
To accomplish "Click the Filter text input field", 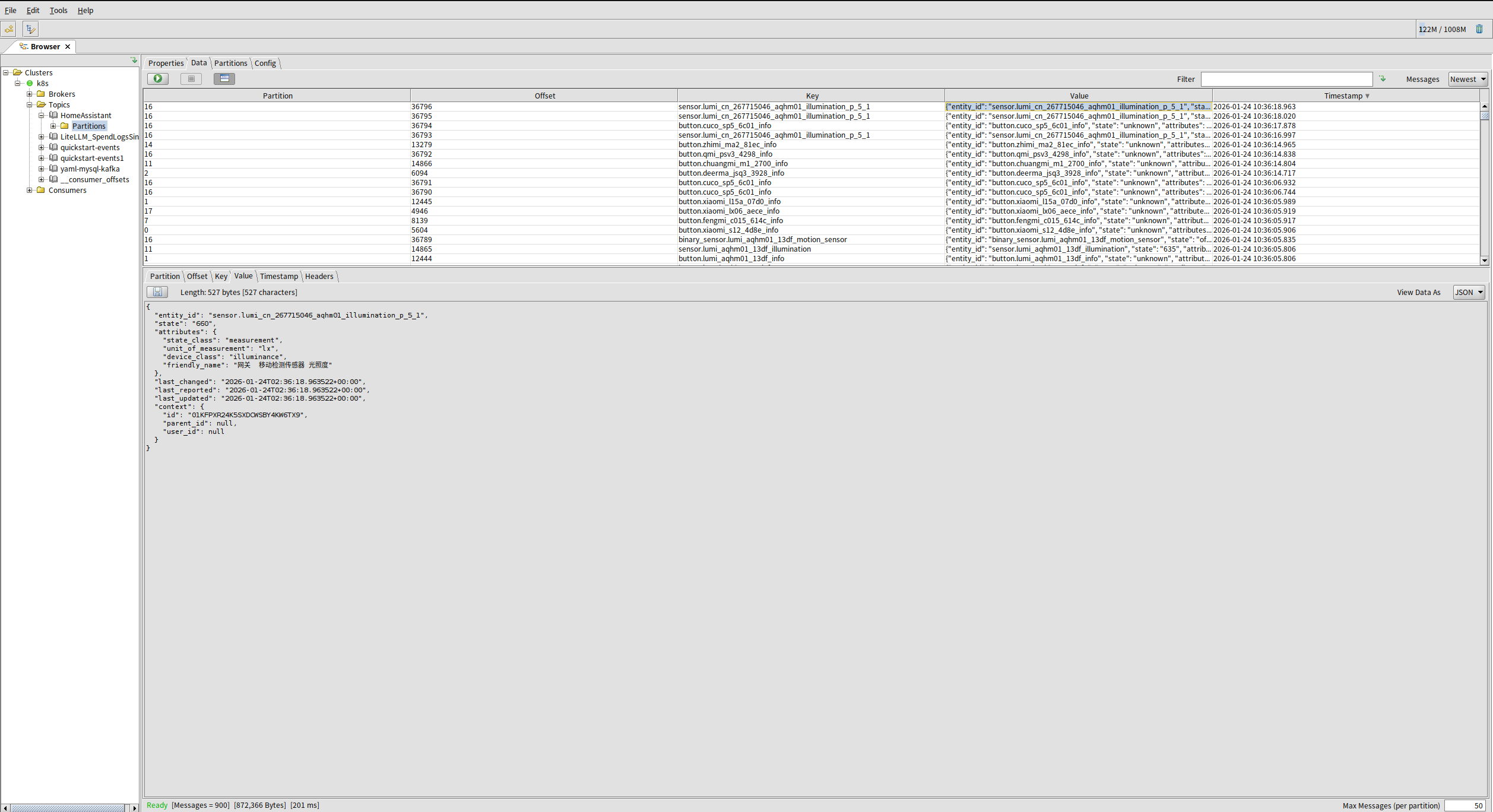I will [x=1286, y=79].
